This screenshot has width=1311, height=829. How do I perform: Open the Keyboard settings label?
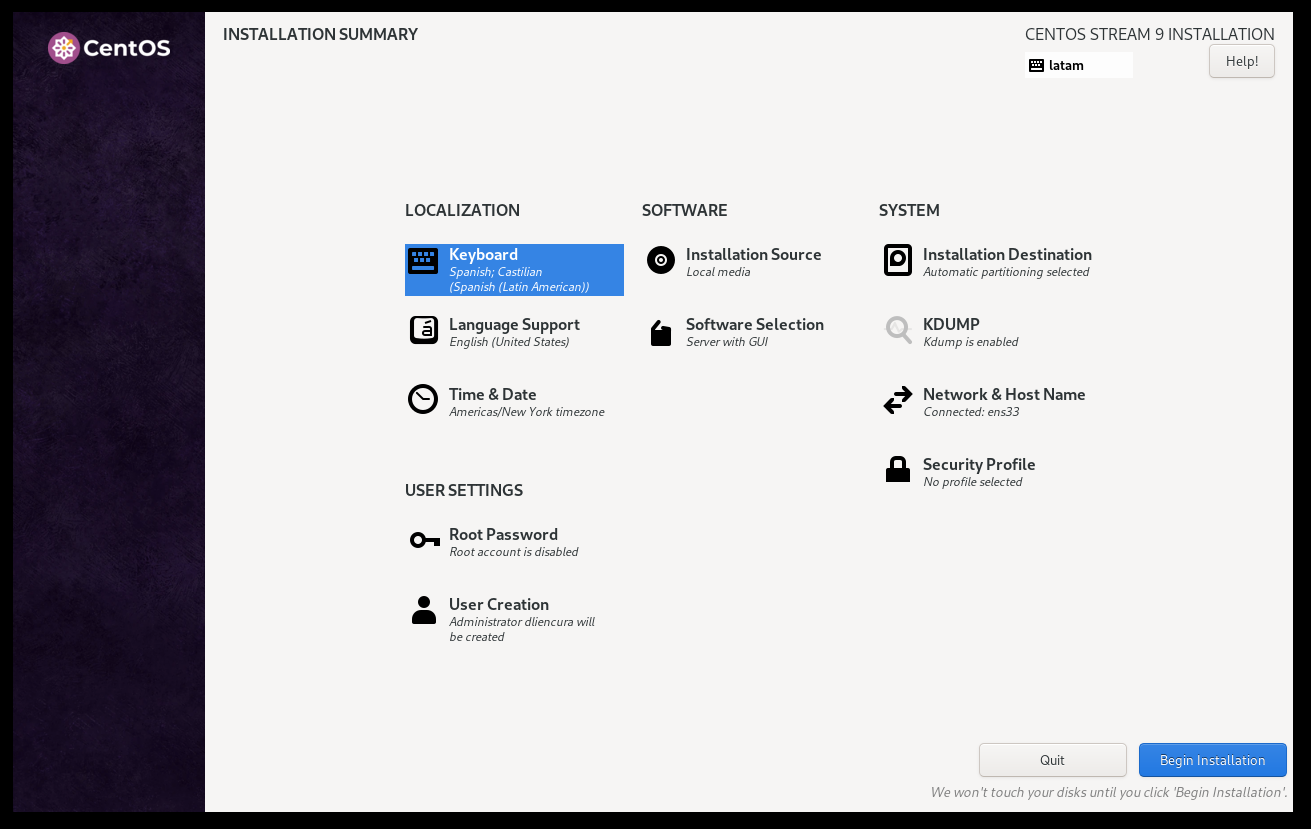(483, 255)
